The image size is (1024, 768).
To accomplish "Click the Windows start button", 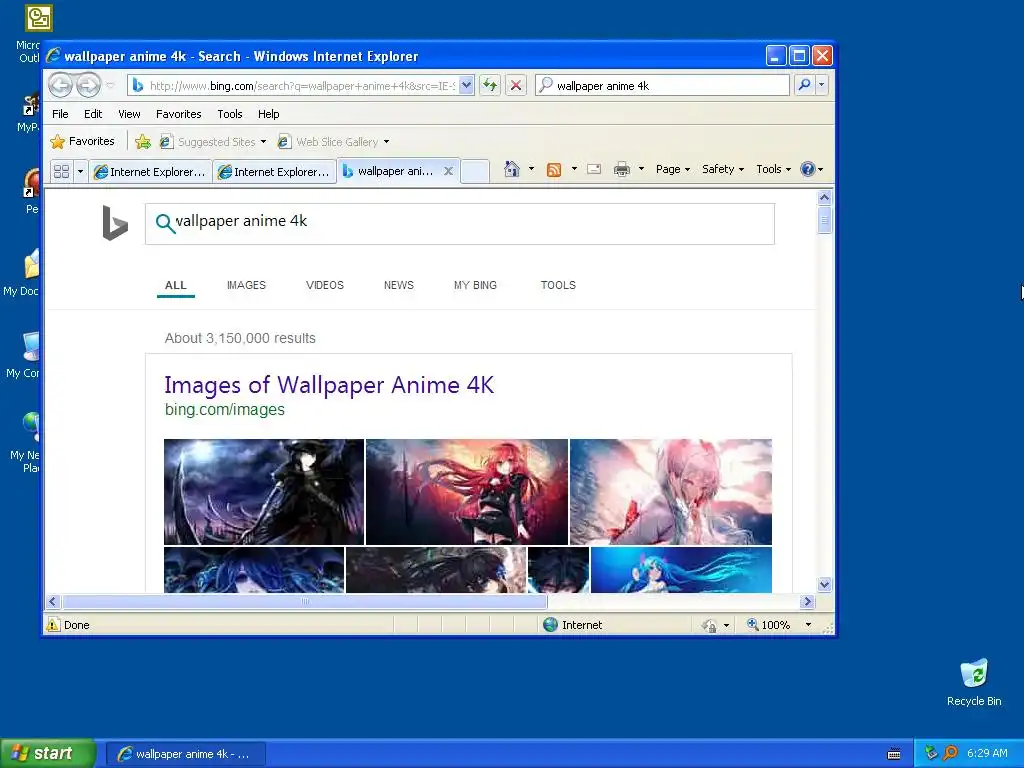I will [x=47, y=753].
